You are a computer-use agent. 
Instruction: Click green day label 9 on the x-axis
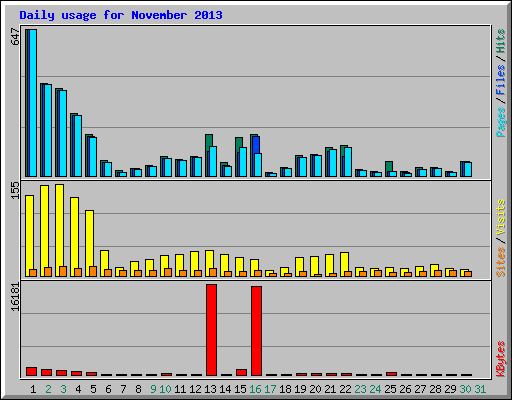[153, 389]
